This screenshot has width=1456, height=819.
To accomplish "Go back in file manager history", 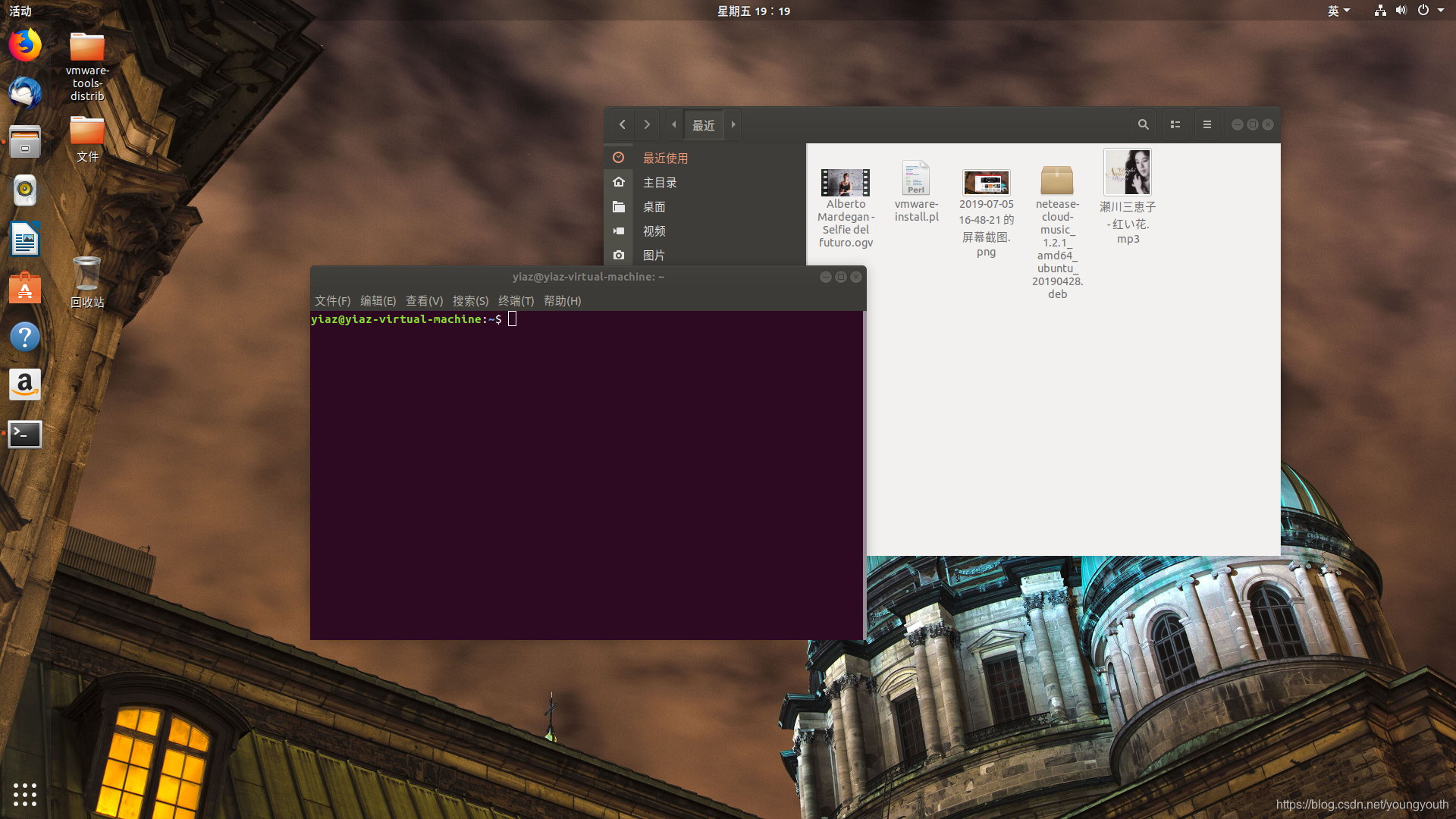I will point(622,124).
